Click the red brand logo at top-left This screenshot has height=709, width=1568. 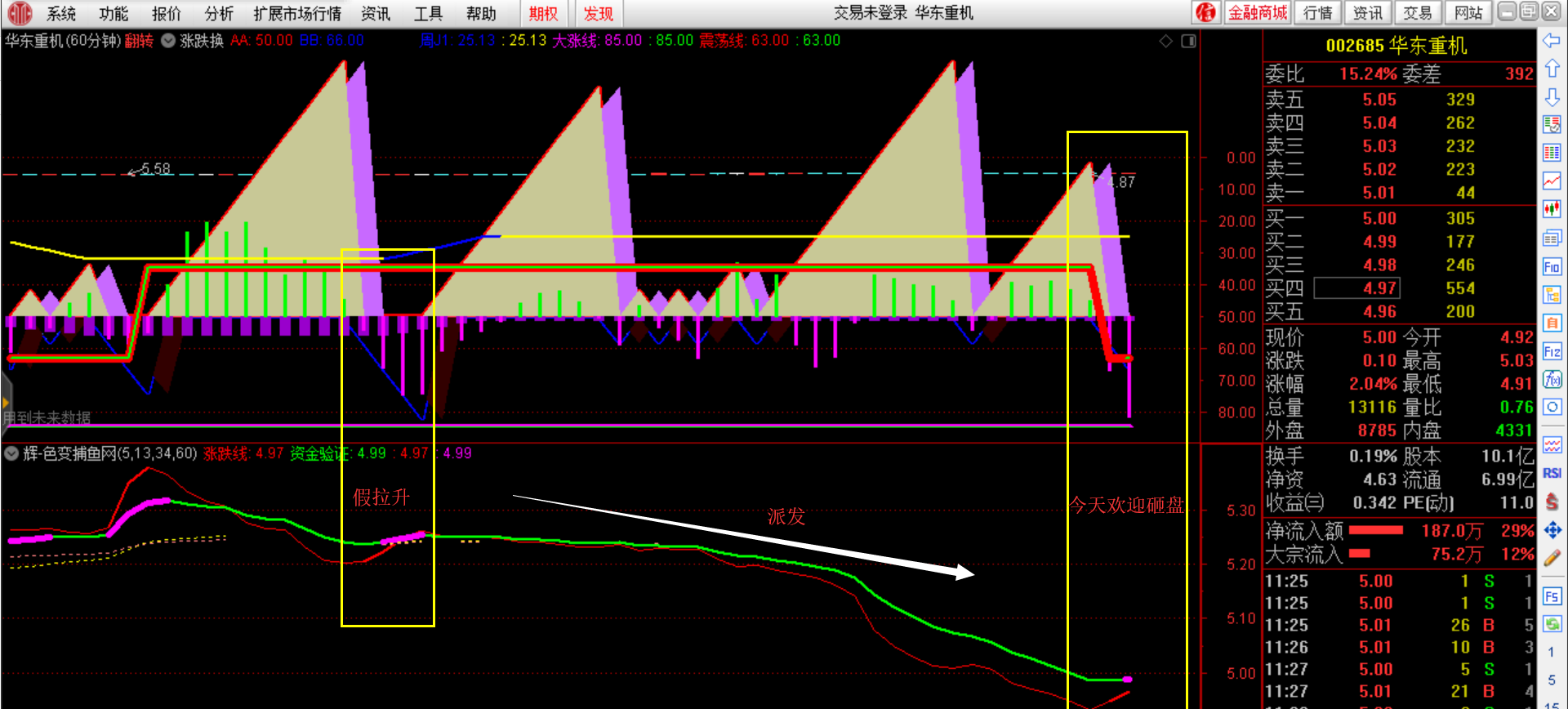(20, 13)
